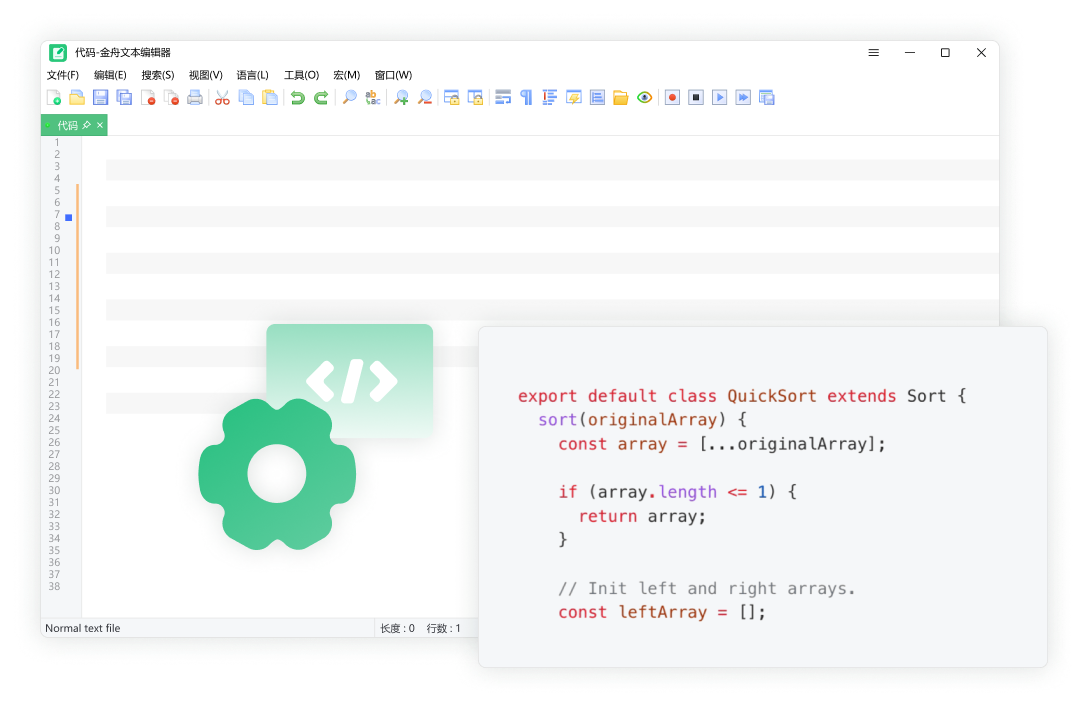Open the hamburger menu in title bar

pos(873,53)
